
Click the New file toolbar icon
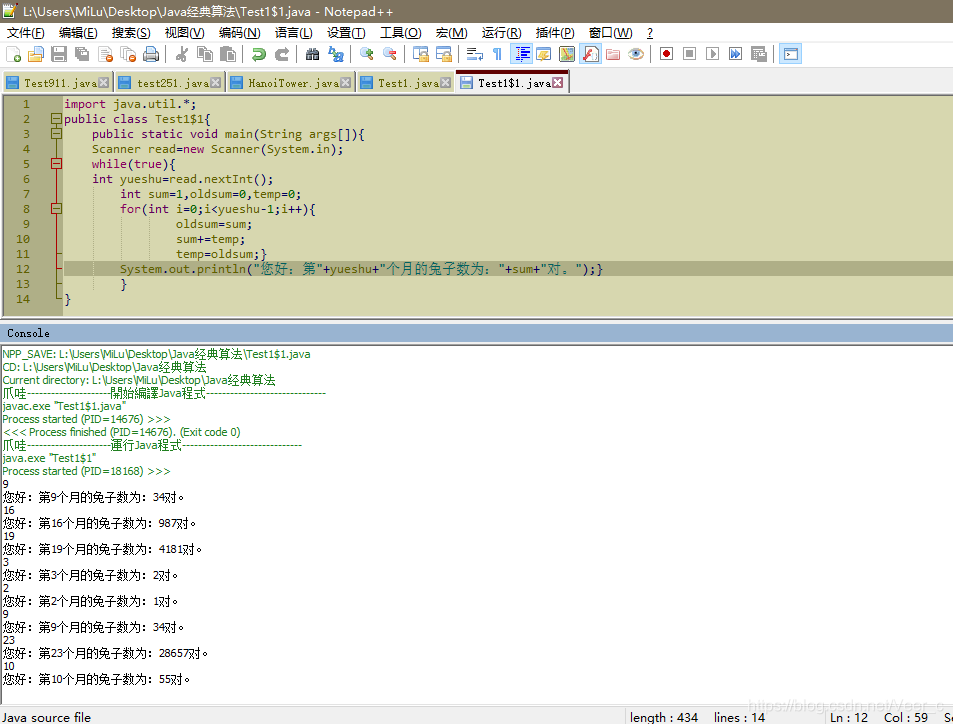13,55
